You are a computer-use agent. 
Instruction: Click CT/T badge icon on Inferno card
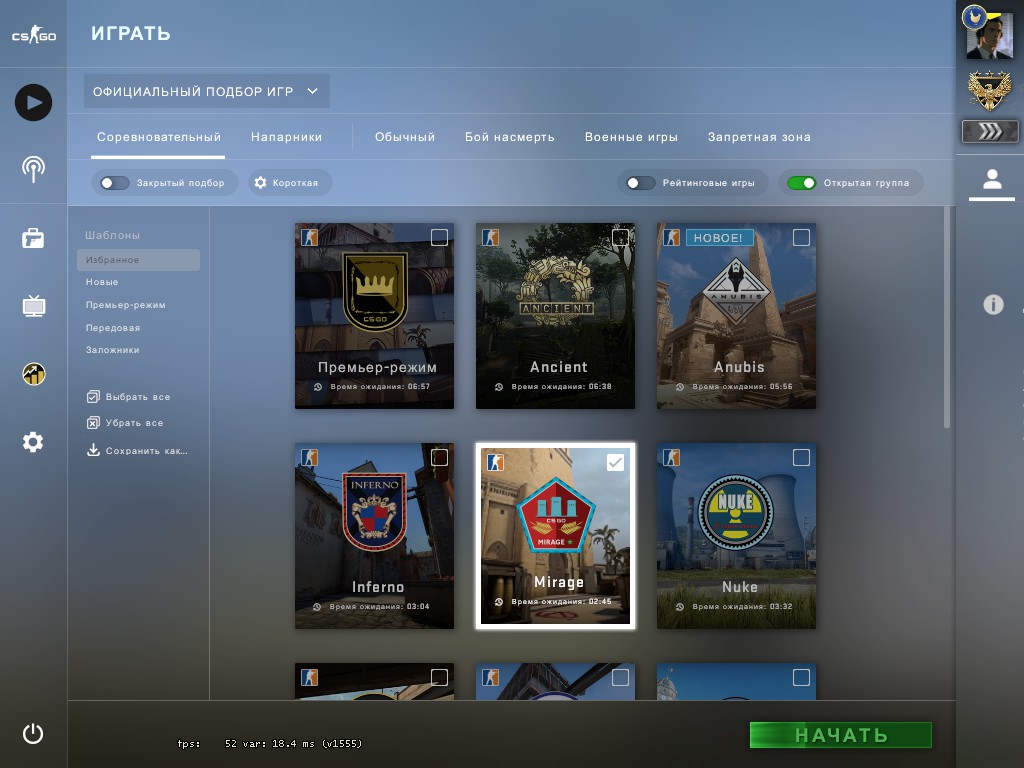coord(309,458)
